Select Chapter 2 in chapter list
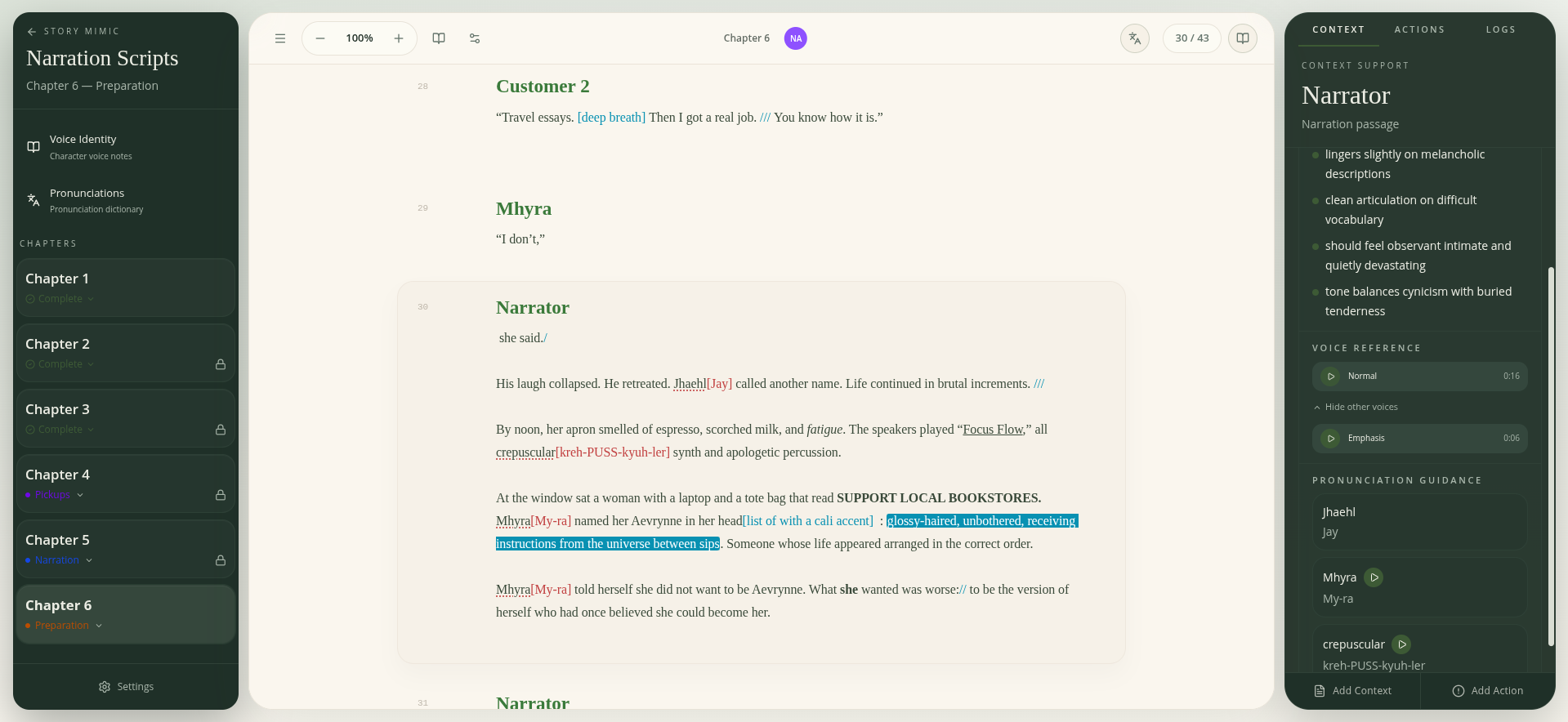The height and width of the screenshot is (722, 1568). (126, 353)
